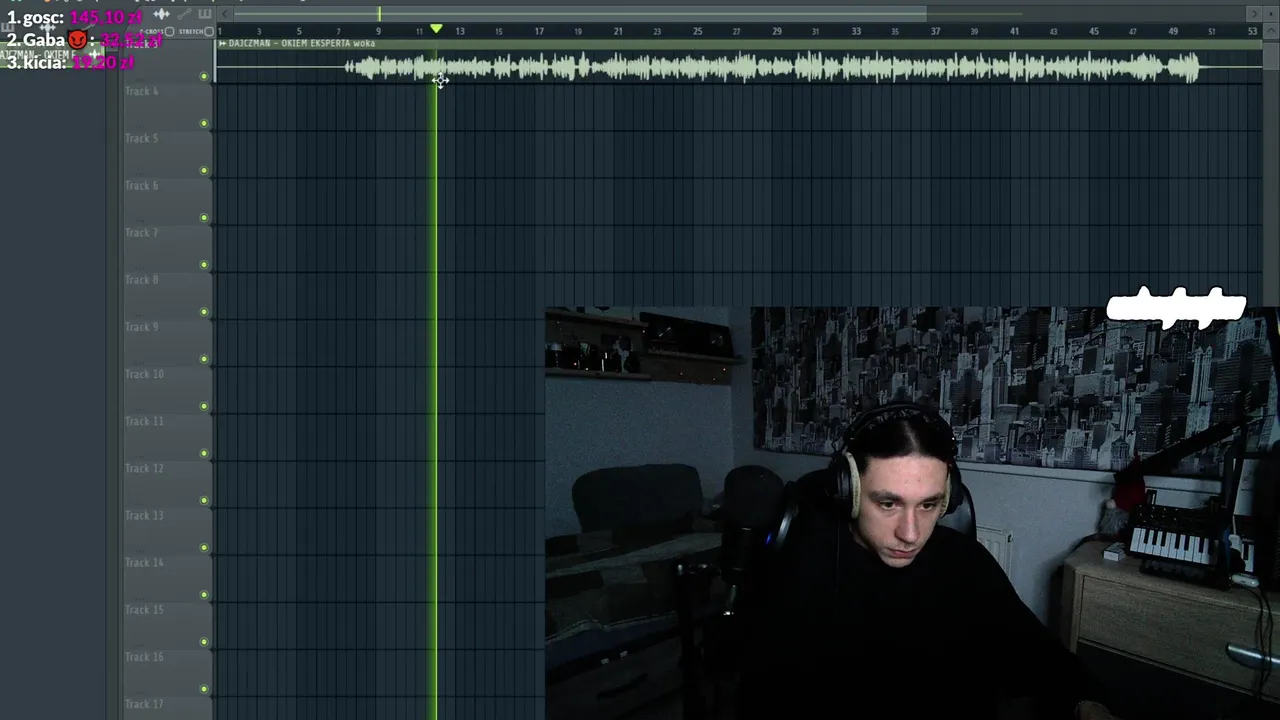The height and width of the screenshot is (720, 1280).
Task: Select the Track 16 label
Action: click(x=144, y=656)
